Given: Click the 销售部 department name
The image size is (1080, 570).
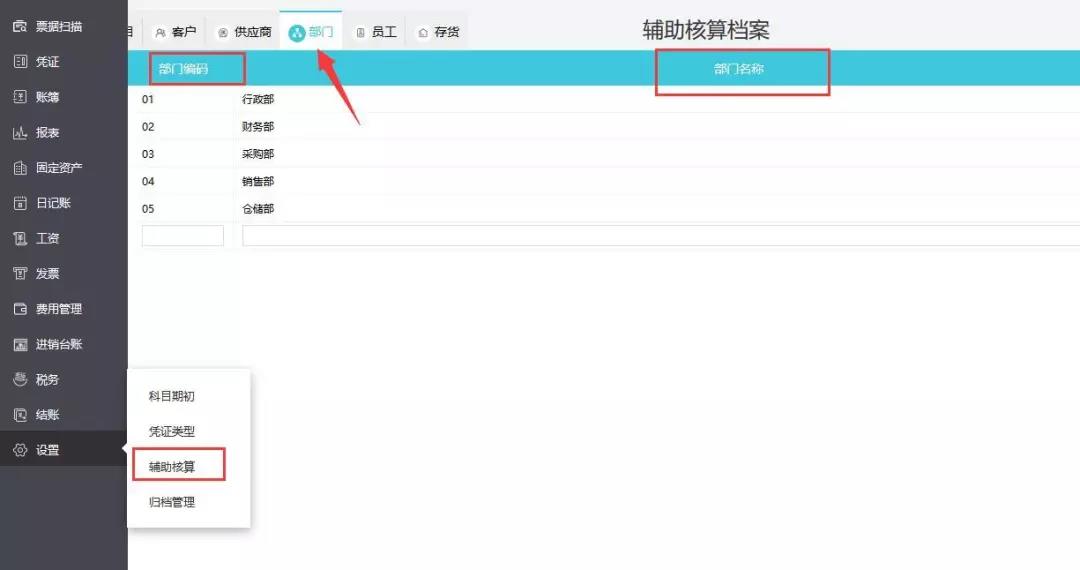Looking at the screenshot, I should click(258, 182).
